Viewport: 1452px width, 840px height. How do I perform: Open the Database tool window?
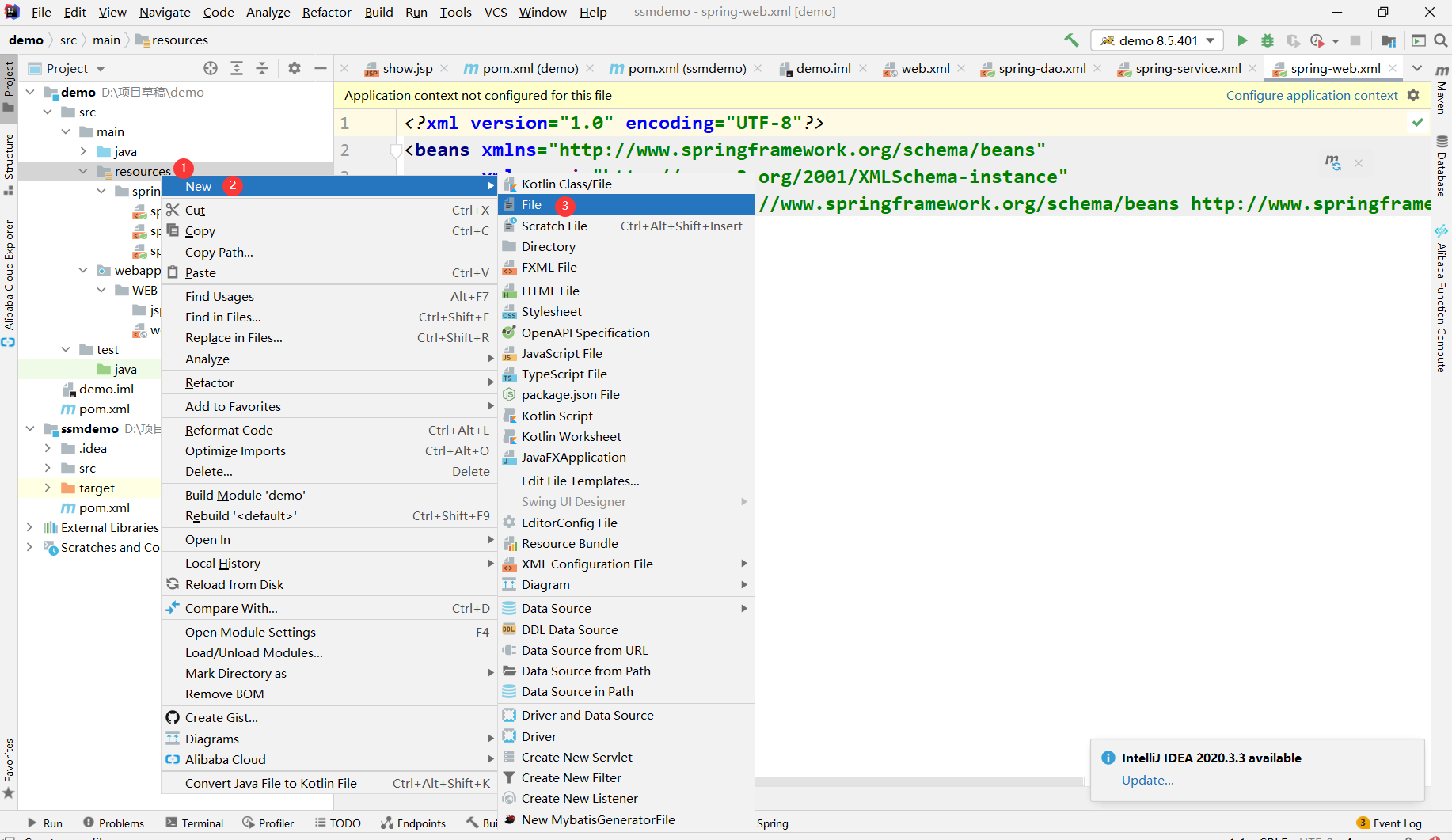(x=1442, y=165)
